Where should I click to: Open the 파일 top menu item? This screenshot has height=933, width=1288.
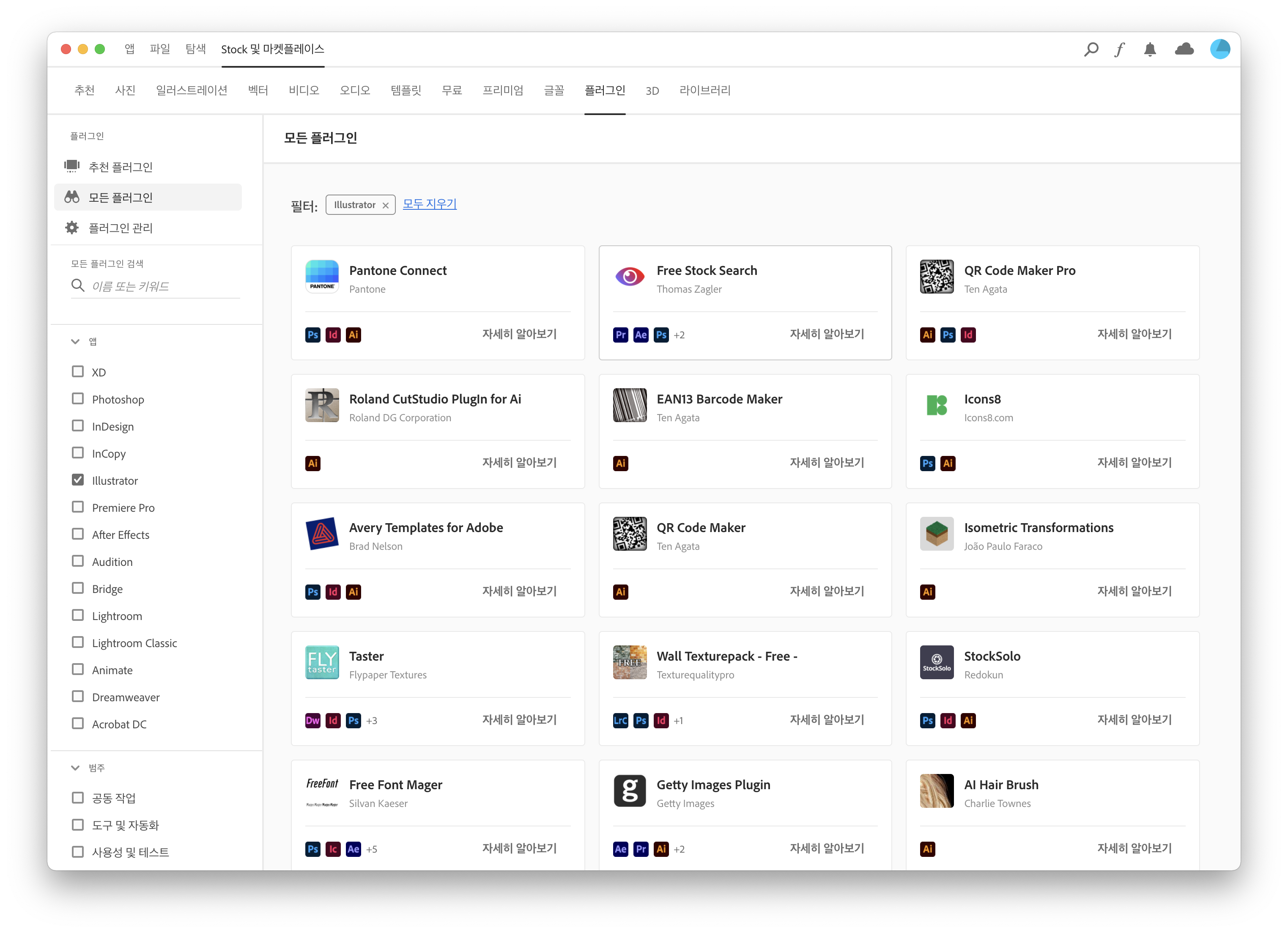point(159,49)
